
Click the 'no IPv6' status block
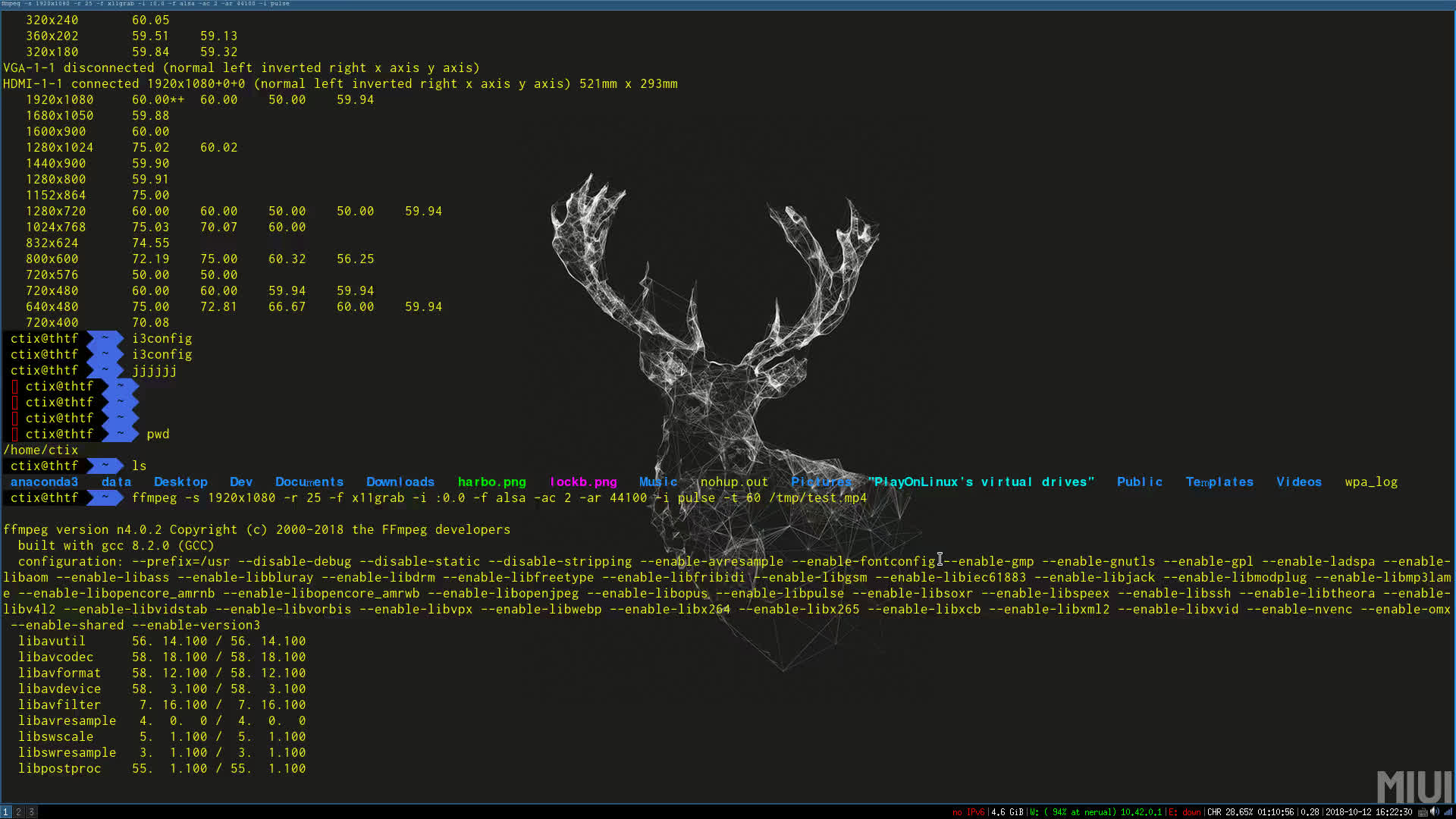pyautogui.click(x=968, y=812)
